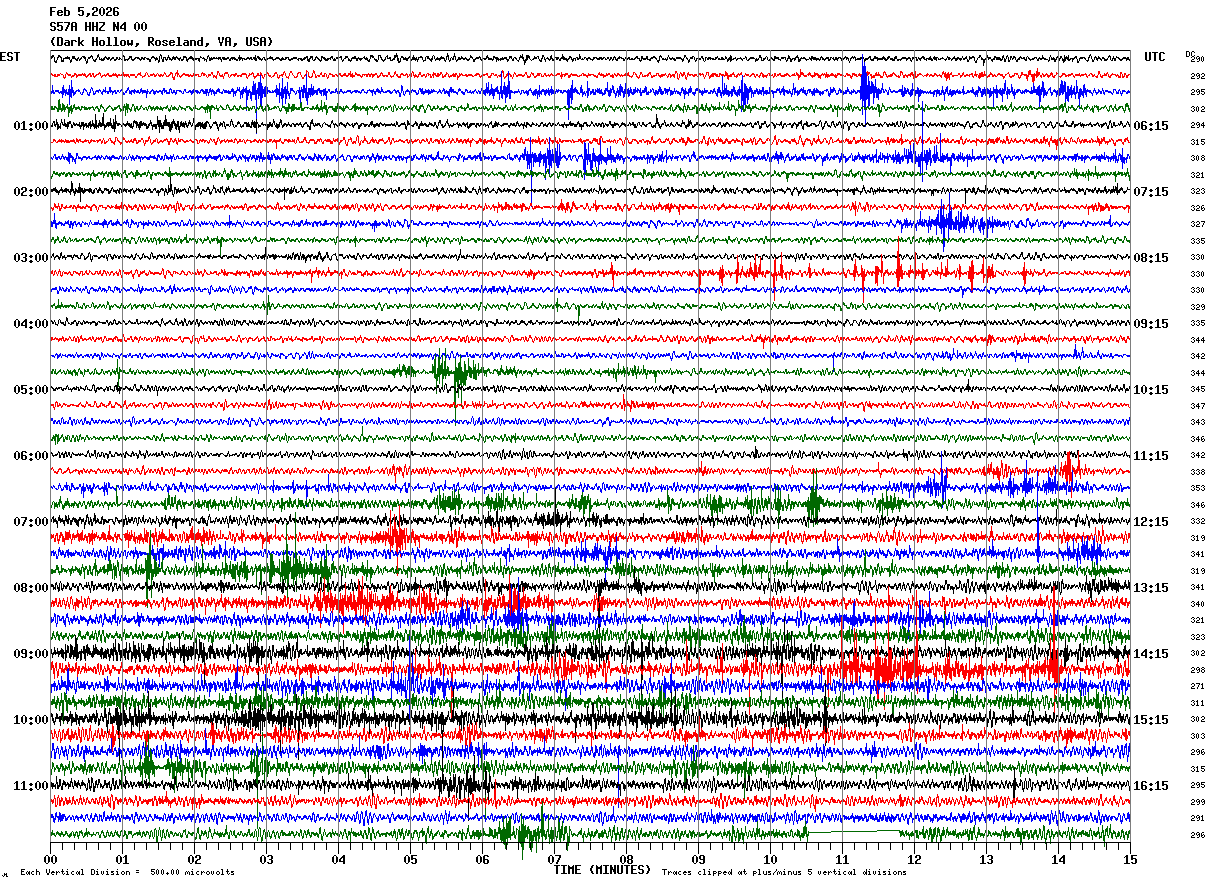Click the '00' minute tick label

50,859
